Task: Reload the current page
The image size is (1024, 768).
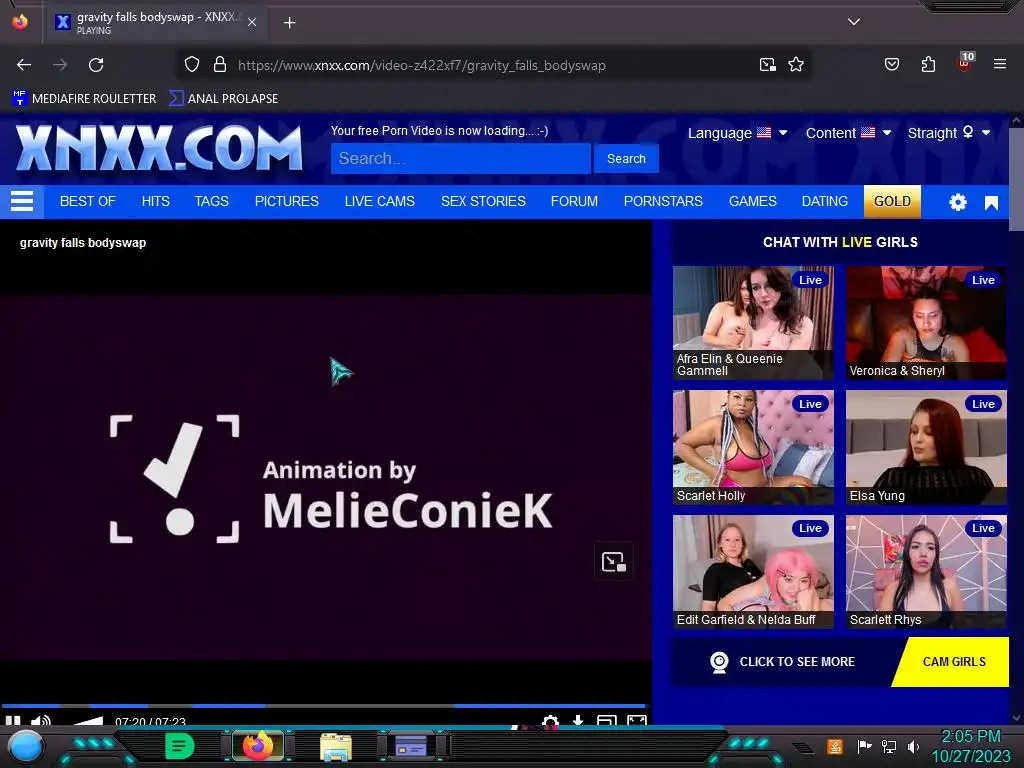Action: tap(96, 65)
